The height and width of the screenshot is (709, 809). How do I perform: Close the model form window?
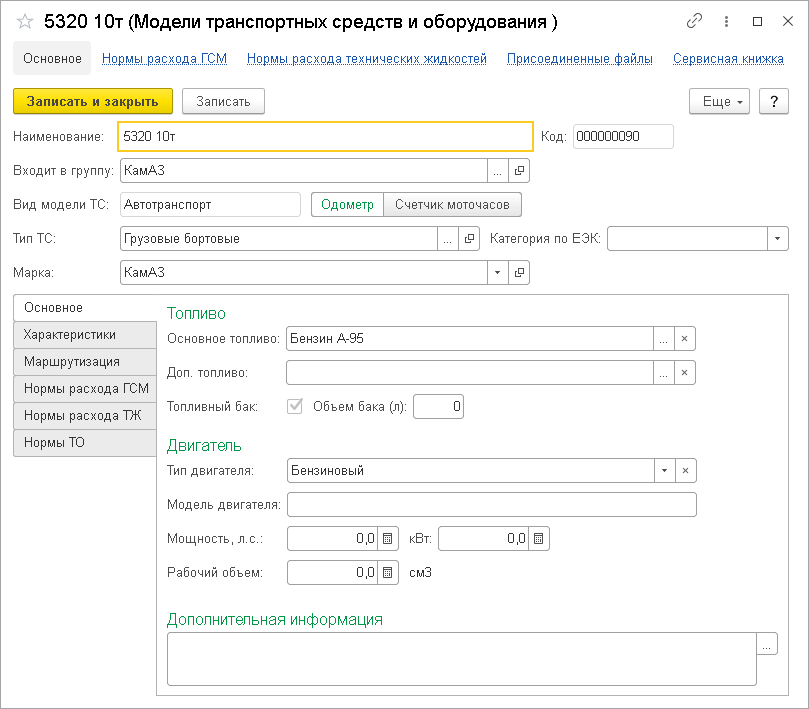pos(788,21)
